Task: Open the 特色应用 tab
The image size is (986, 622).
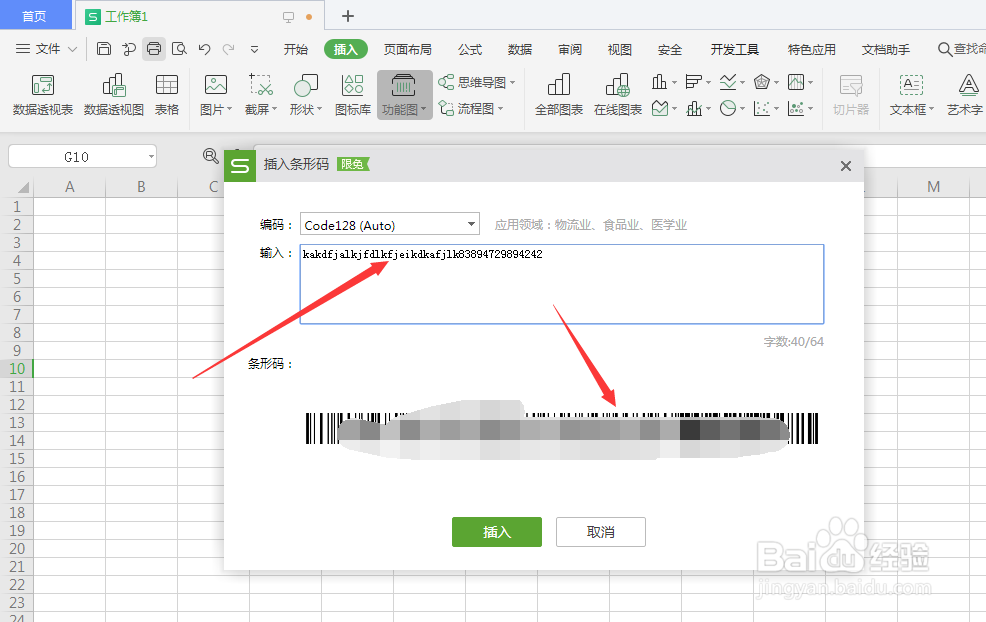Action: tap(811, 50)
